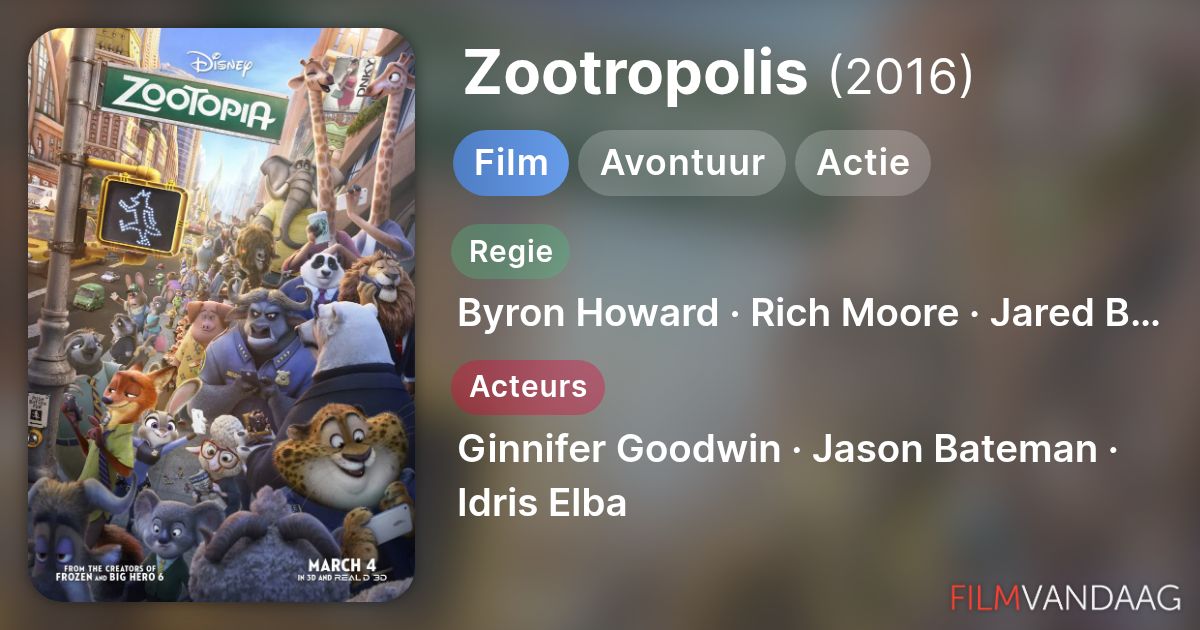
Task: Select the Actie genre tag
Action: 863,163
